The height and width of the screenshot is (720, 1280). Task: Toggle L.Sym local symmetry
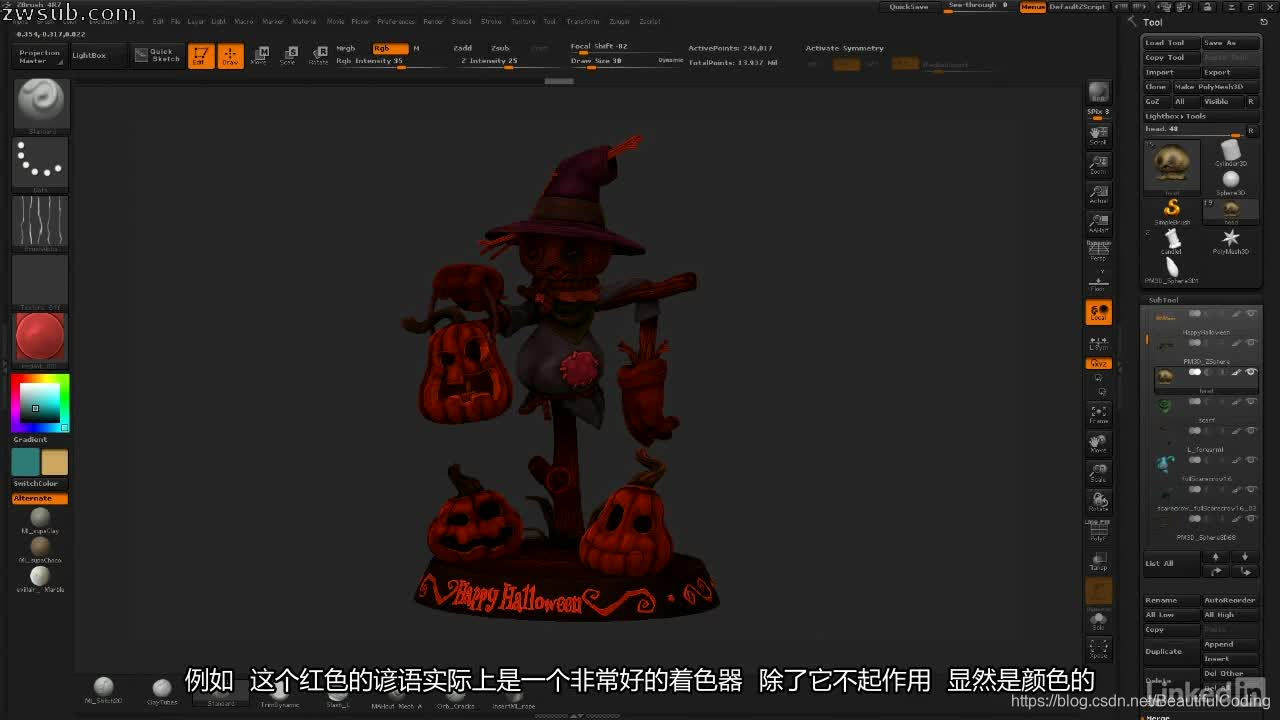click(1098, 342)
